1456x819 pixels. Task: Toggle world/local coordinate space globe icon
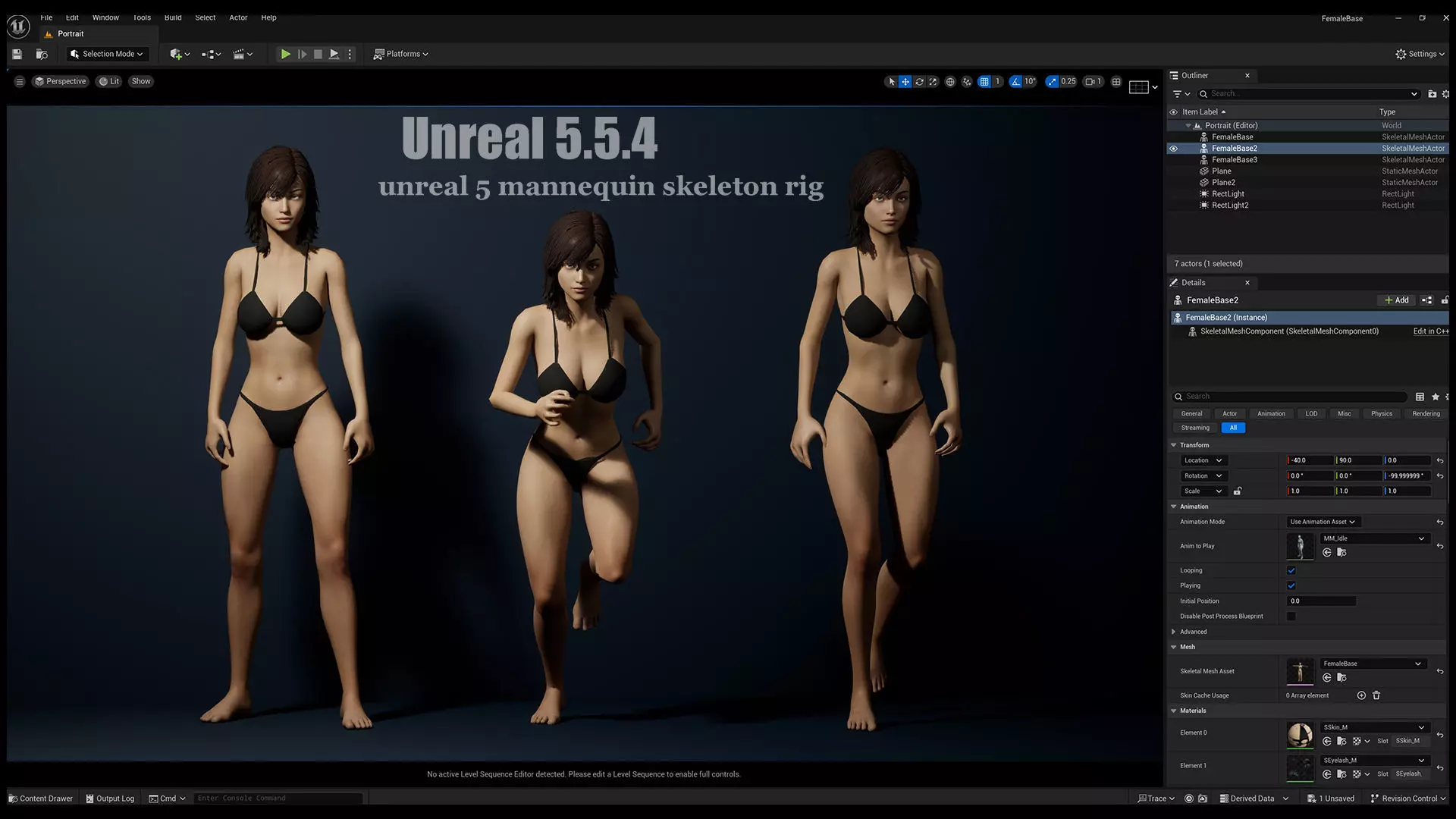coord(949,81)
